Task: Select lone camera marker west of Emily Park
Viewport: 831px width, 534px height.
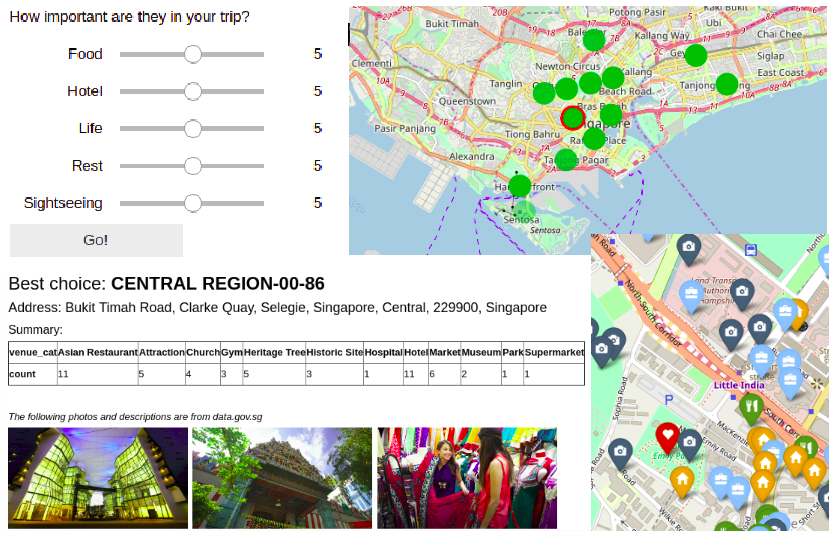Action: (x=620, y=452)
